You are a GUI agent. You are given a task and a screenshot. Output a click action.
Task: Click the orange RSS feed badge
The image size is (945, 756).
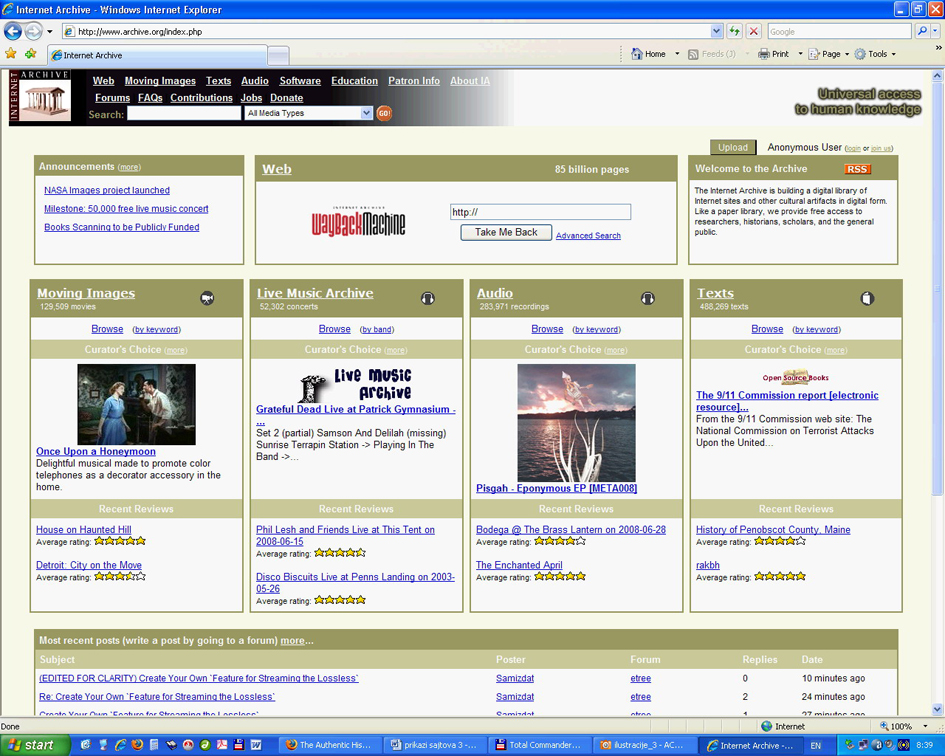point(857,169)
